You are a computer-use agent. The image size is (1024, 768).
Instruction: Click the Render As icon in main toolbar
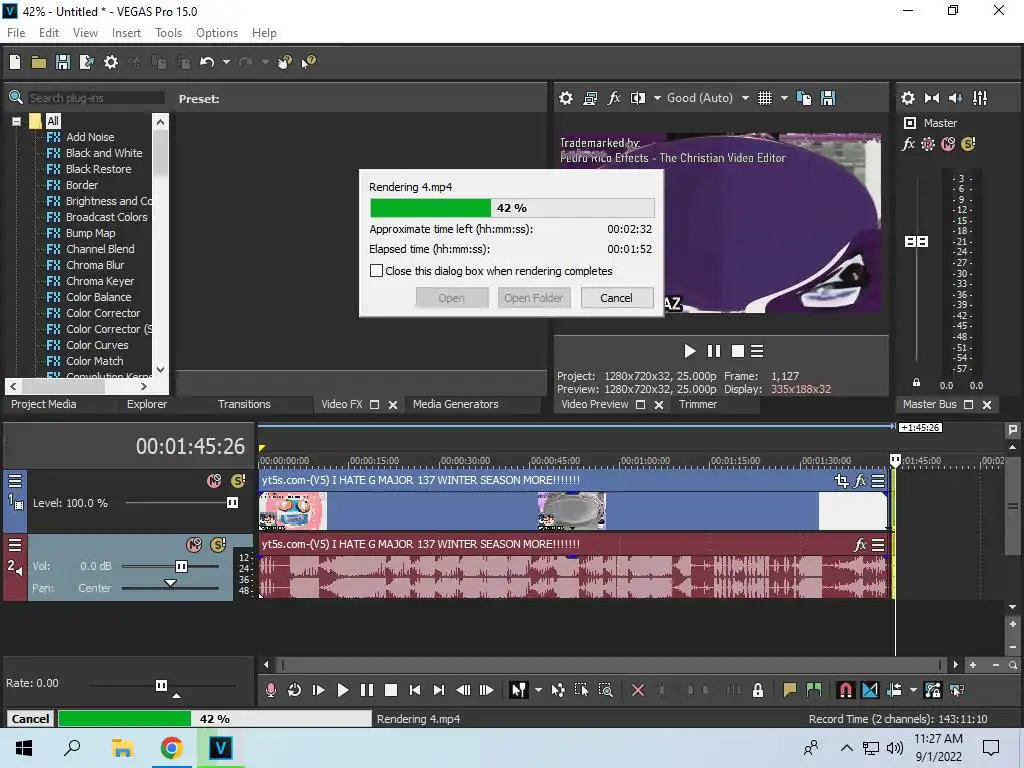pyautogui.click(x=86, y=62)
